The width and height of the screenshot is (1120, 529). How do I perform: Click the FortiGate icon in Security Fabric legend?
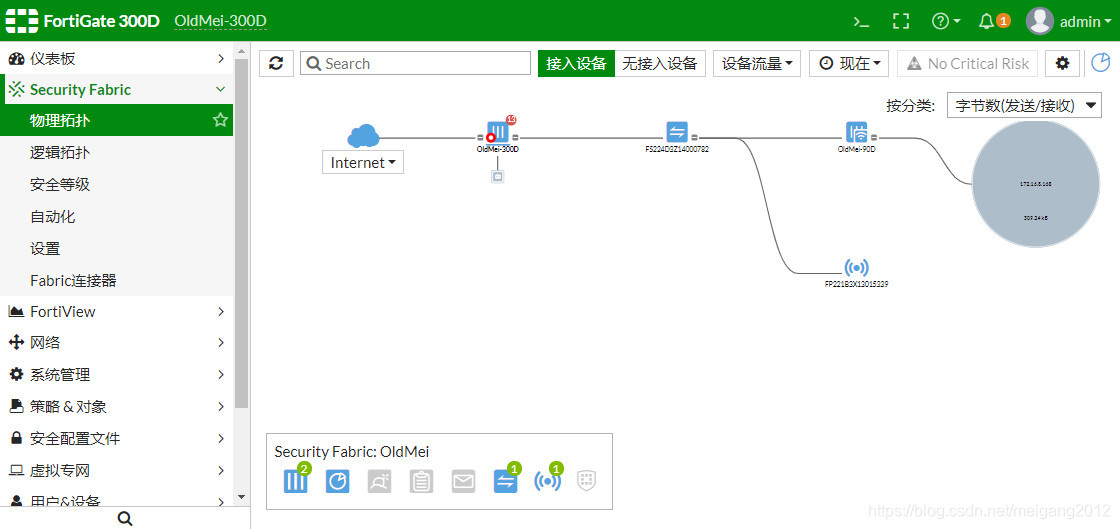295,481
